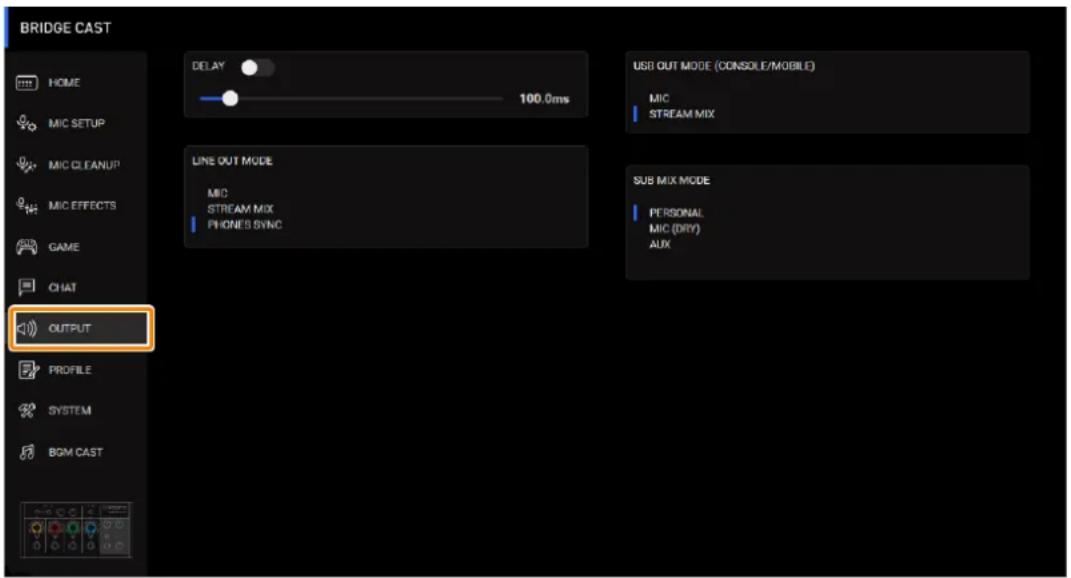Click the Game controller icon
The image size is (1071, 578).
(x=27, y=247)
